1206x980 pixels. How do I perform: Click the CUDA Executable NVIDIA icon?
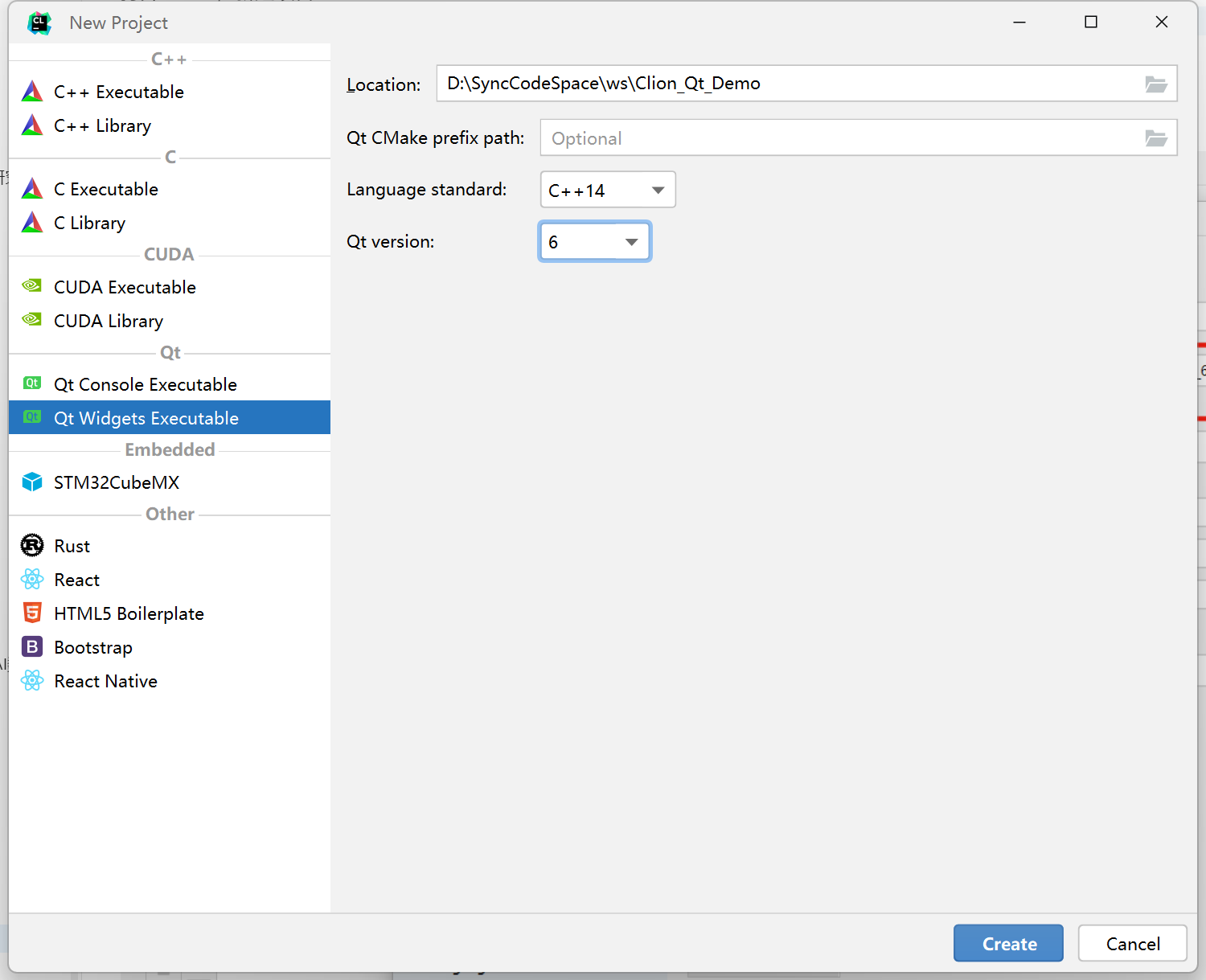pos(32,286)
